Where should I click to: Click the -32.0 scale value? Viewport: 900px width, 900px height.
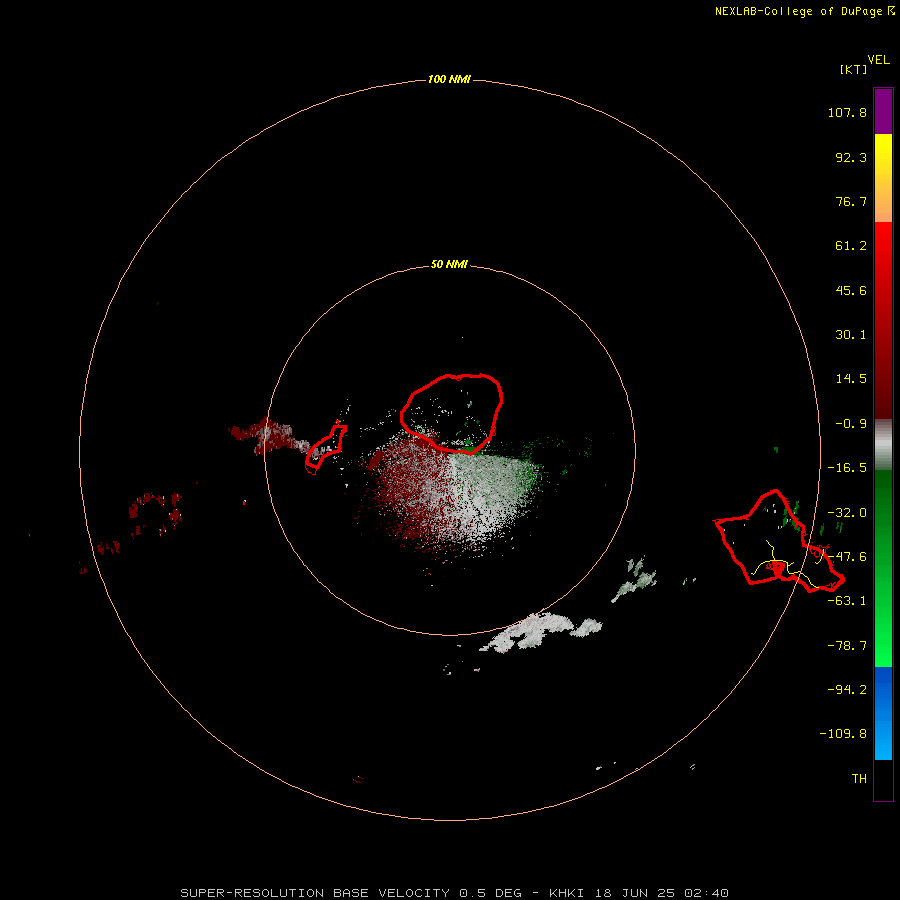(847, 513)
